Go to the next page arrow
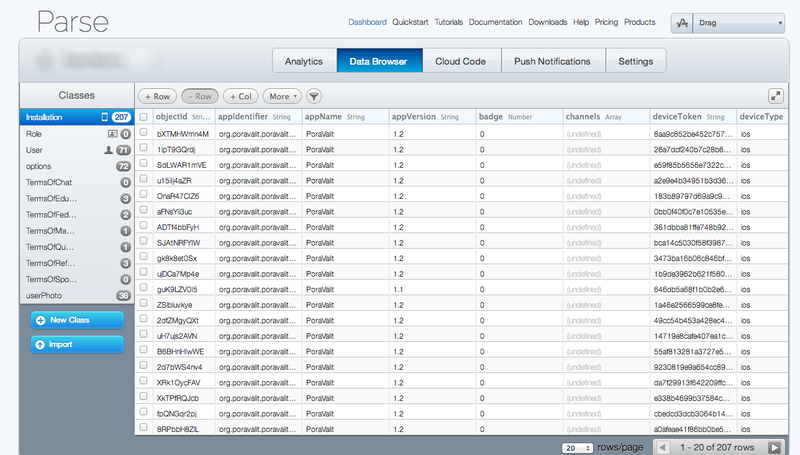This screenshot has width=800, height=455. pos(774,447)
